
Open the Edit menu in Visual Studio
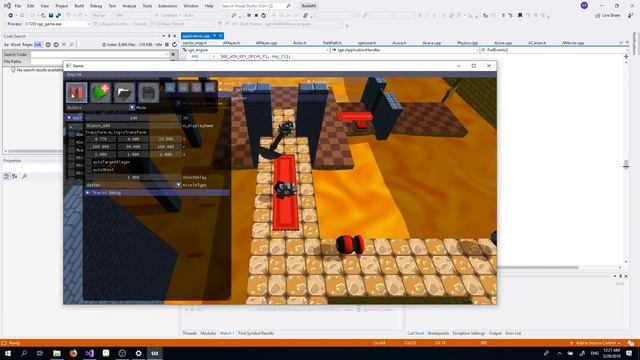click(31, 6)
